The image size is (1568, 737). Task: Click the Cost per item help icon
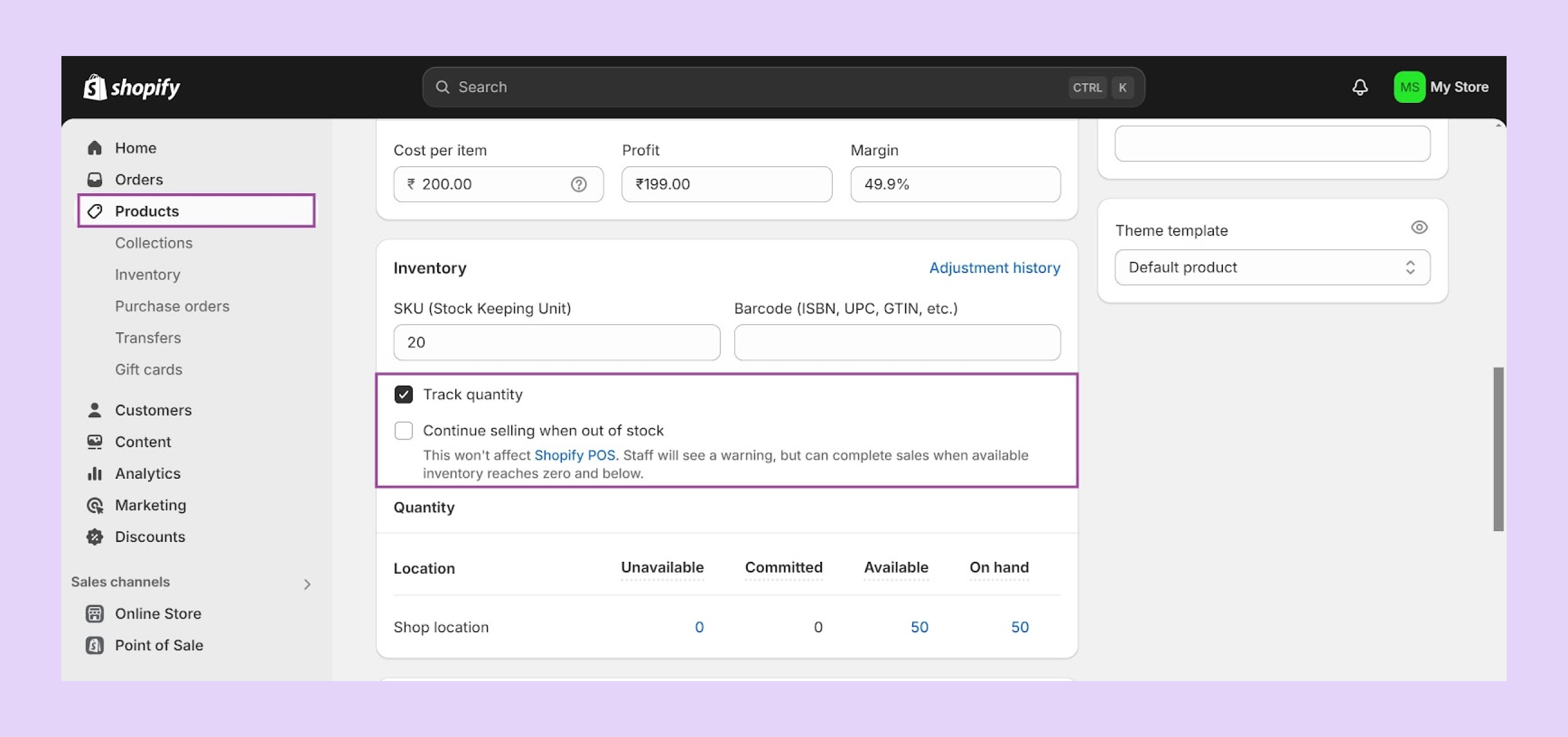pos(578,184)
